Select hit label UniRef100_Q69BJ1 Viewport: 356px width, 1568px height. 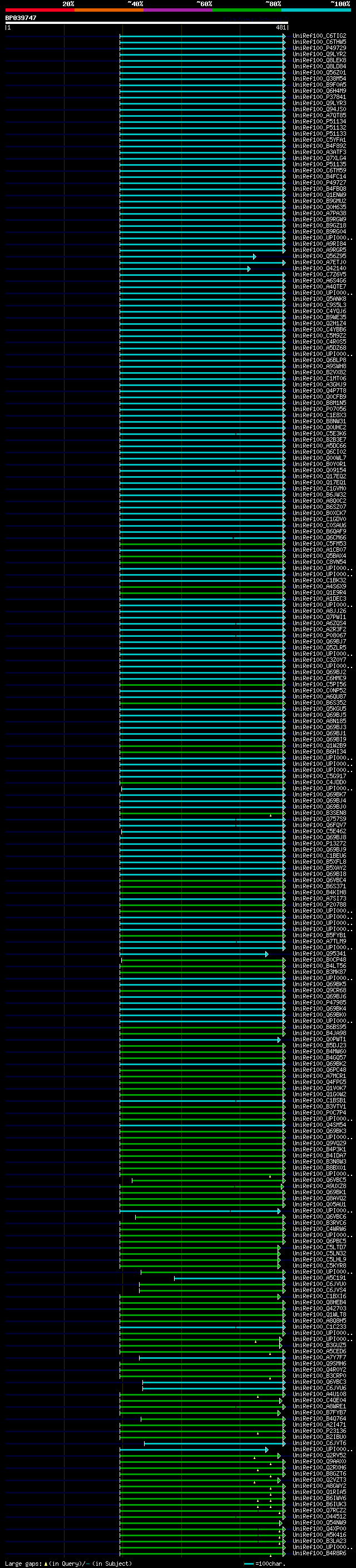coord(319,734)
